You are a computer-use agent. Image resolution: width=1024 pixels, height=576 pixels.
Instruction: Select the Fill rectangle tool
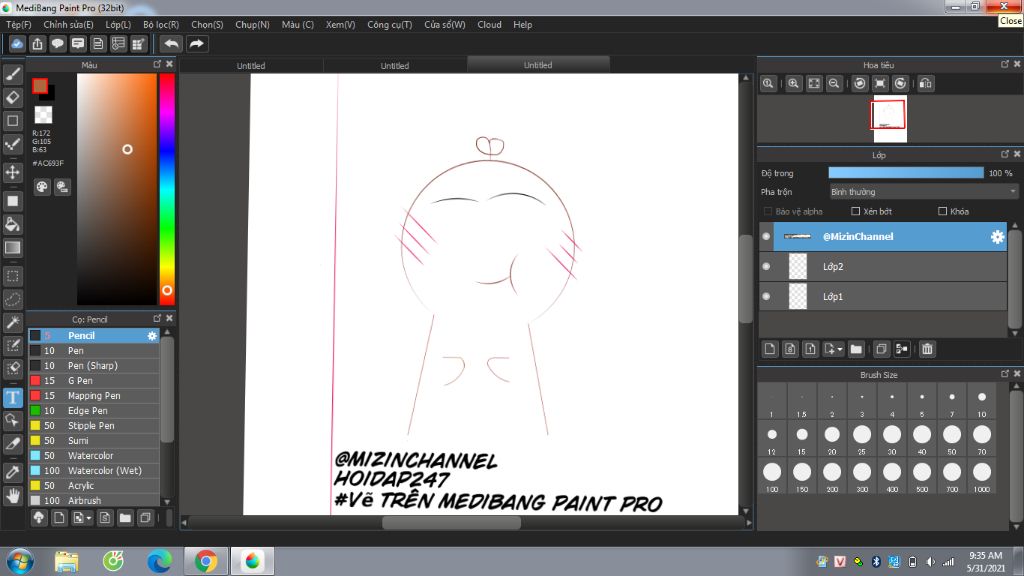click(x=12, y=200)
